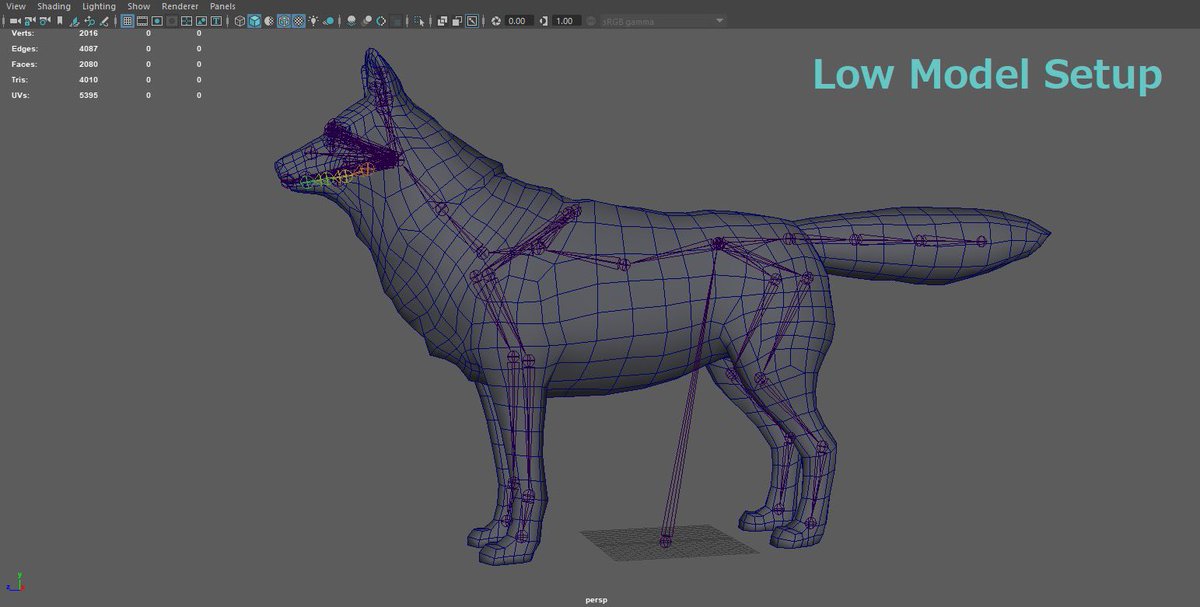Click the Gamma reset icon

(543, 21)
